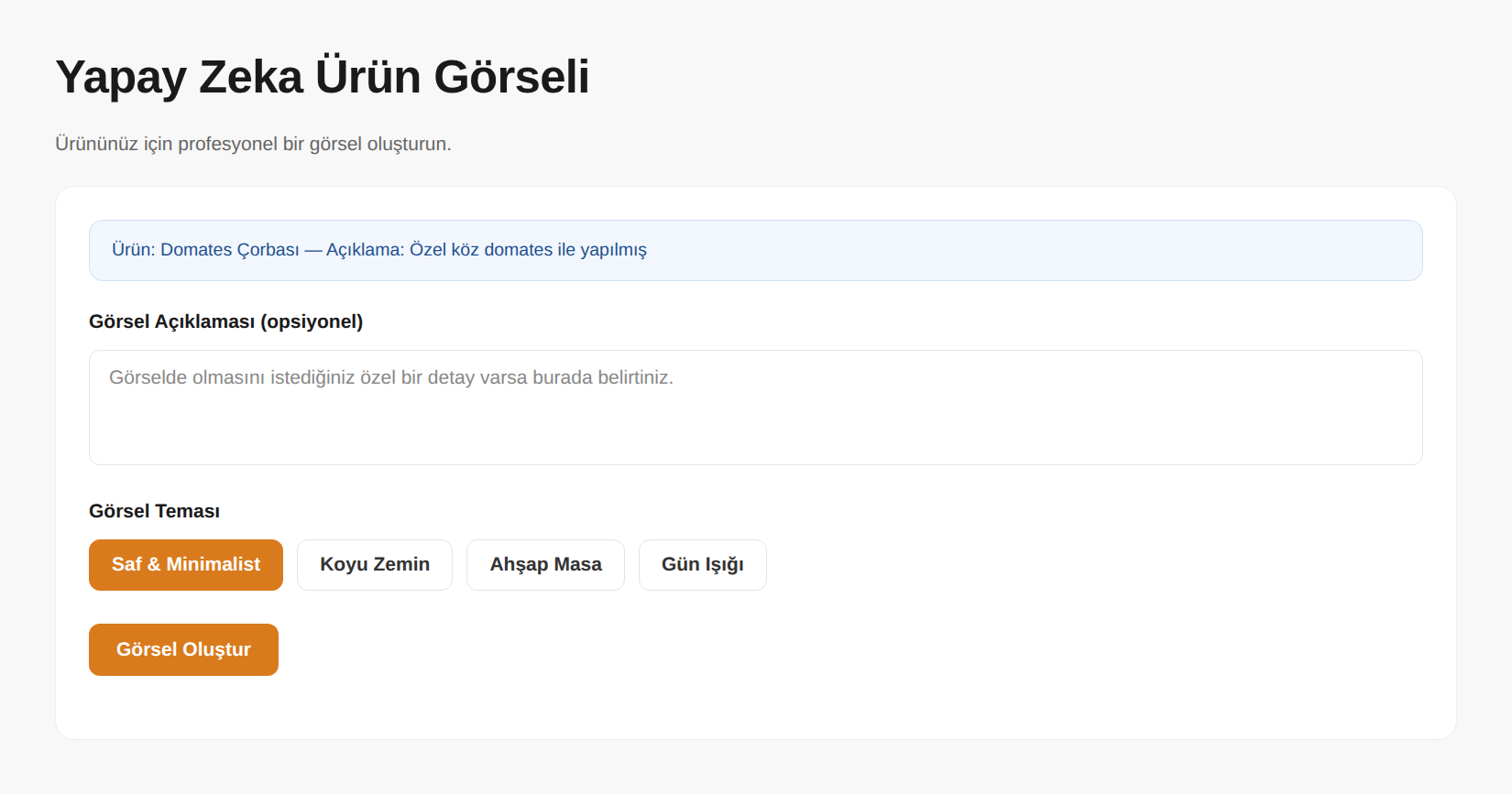This screenshot has width=1512, height=794.
Task: Switch theme to Gün Işığı
Action: click(x=703, y=565)
